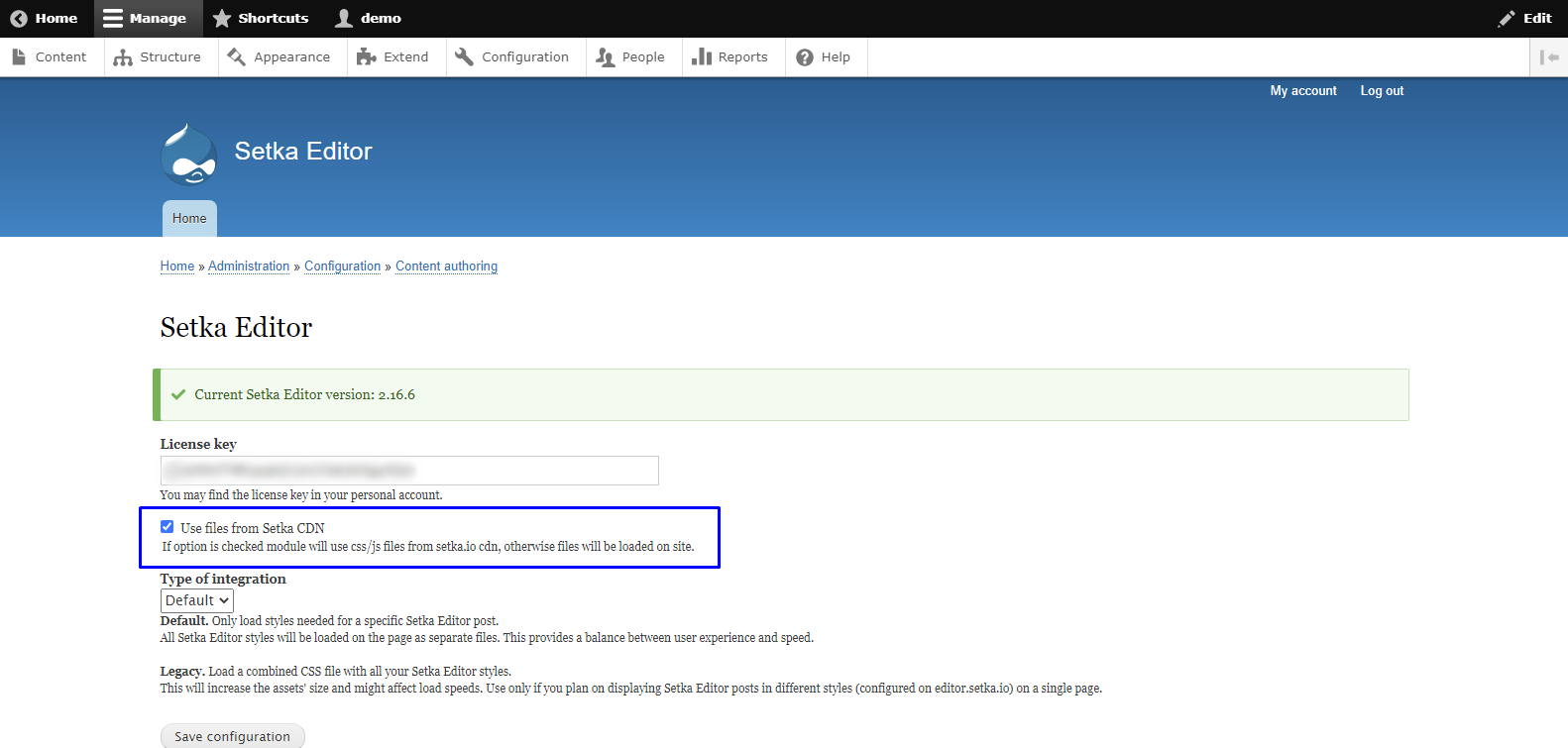Click the Current Setka Editor version message

tap(305, 394)
